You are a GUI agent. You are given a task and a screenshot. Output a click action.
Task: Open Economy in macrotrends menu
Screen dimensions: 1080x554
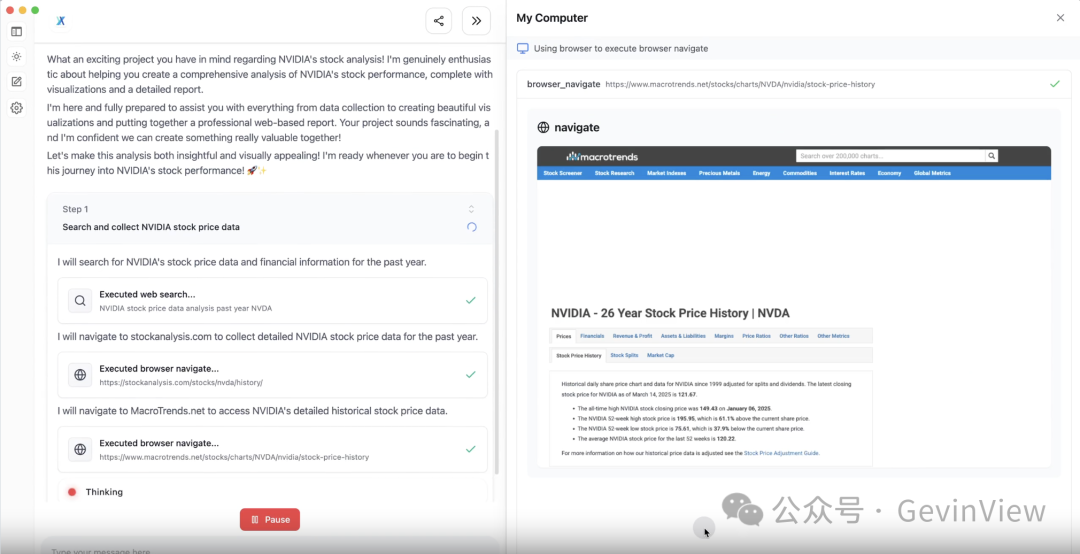[889, 173]
